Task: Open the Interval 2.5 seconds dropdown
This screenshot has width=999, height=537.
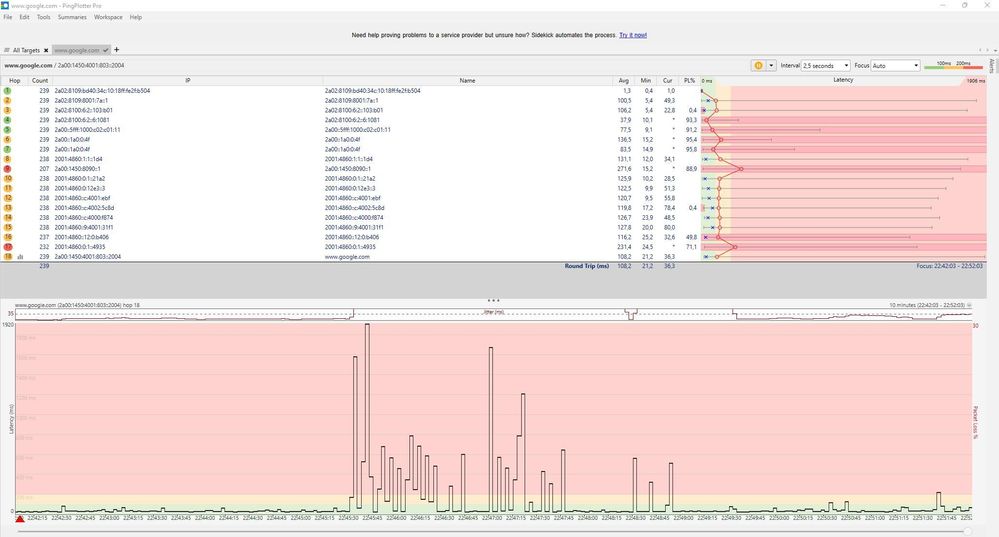Action: [826, 66]
